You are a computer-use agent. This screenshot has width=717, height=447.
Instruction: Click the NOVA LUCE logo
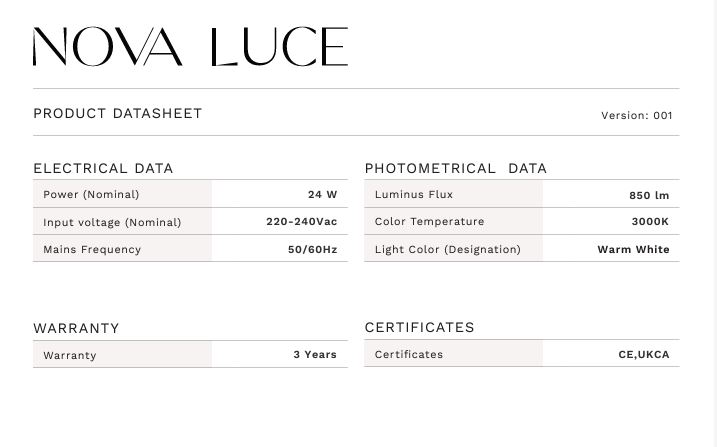click(190, 47)
